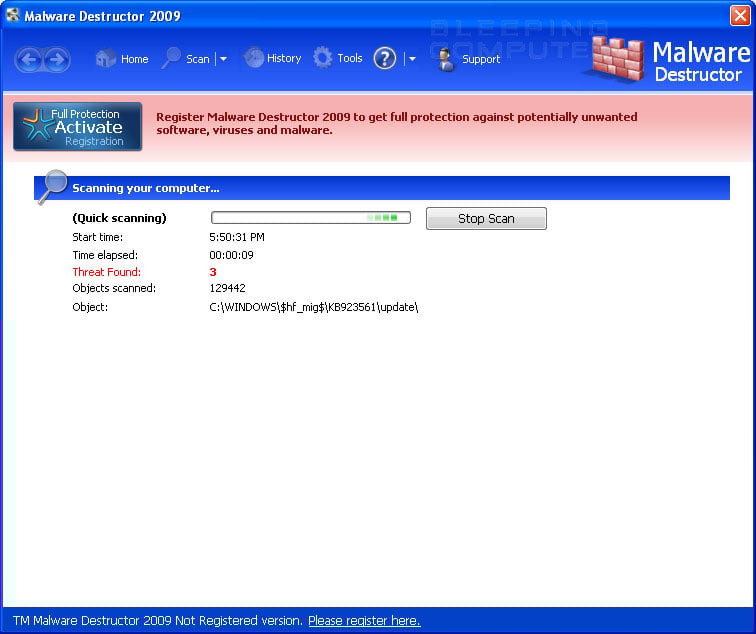Open the Home menu label

135,59
